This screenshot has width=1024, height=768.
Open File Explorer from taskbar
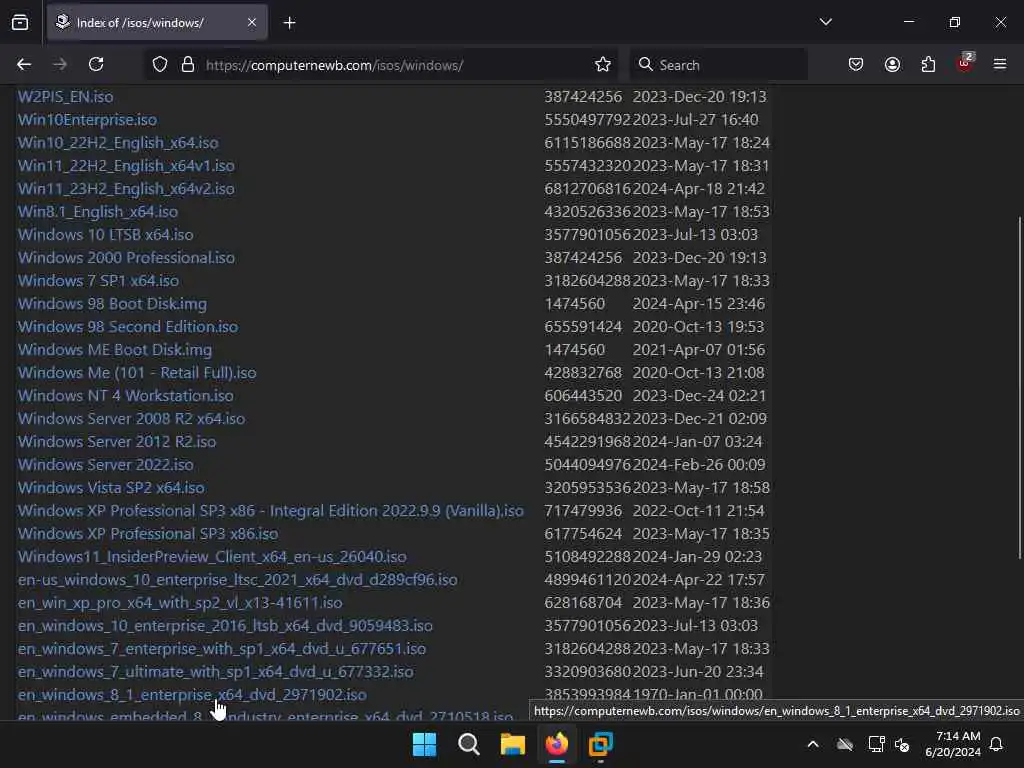coord(513,744)
